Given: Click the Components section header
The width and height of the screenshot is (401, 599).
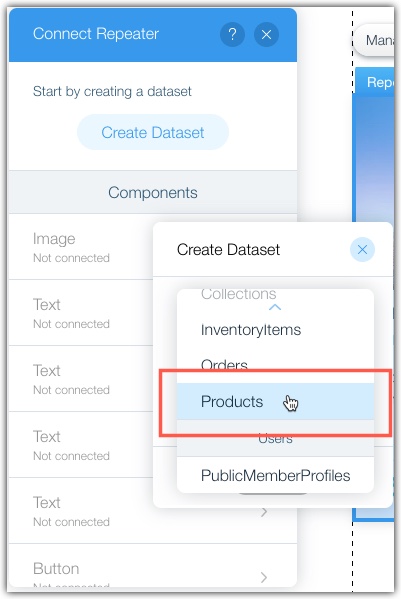Looking at the screenshot, I should (153, 192).
